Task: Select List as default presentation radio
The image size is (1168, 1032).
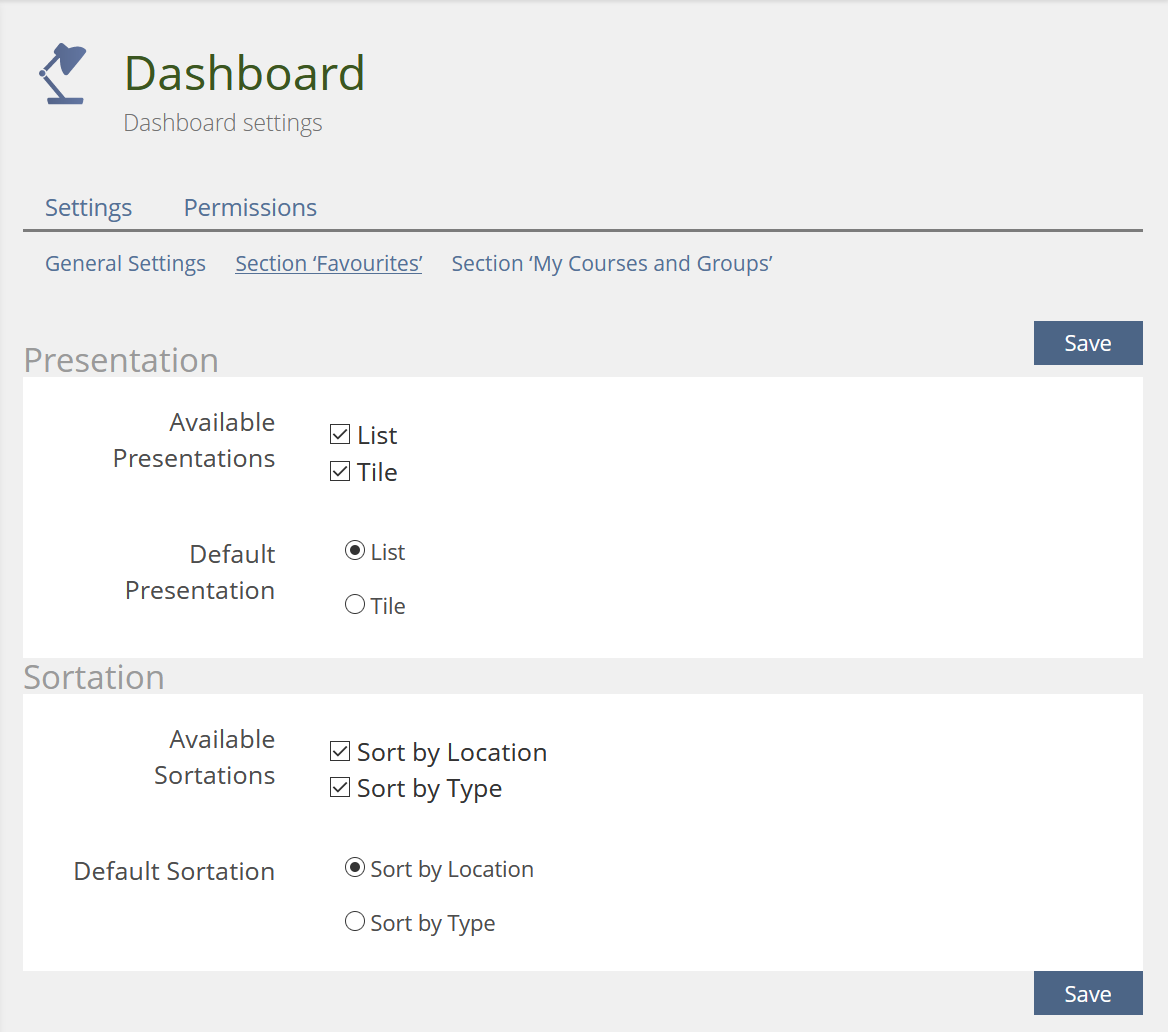Action: click(x=354, y=551)
